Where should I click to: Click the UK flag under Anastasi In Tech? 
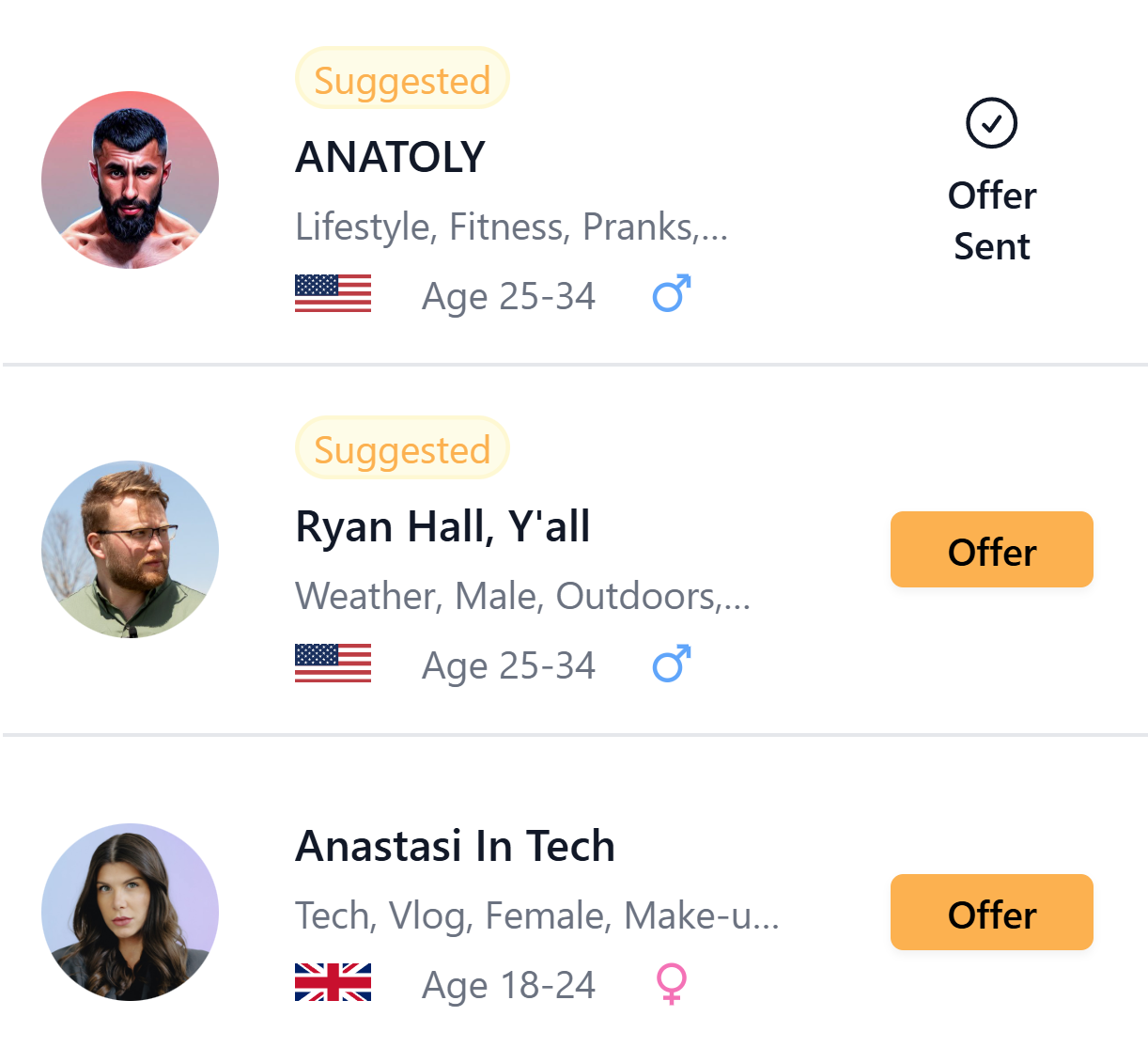point(333,983)
